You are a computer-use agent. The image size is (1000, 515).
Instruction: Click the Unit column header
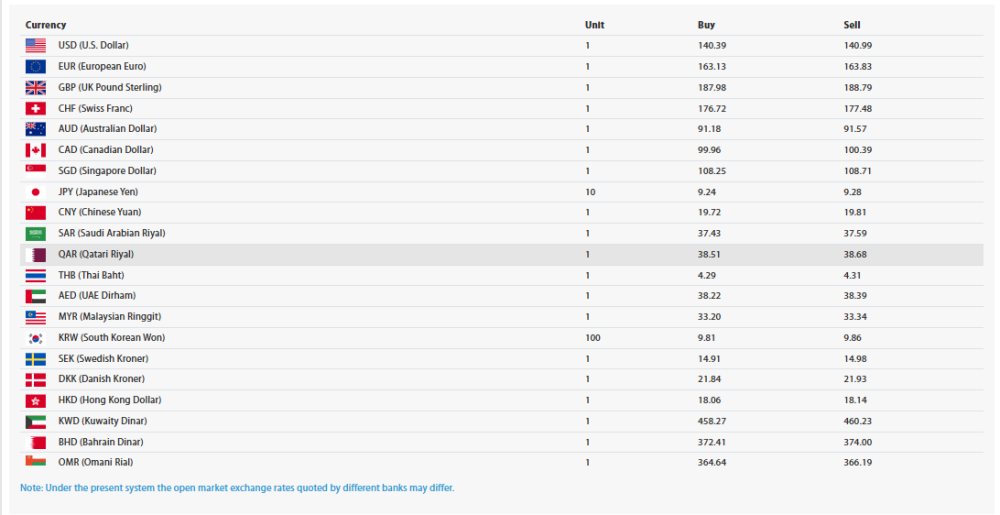tap(594, 25)
